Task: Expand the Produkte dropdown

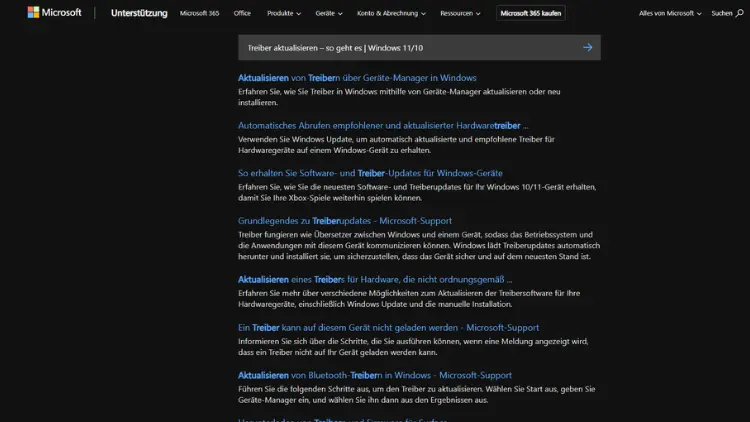Action: pyautogui.click(x=284, y=13)
